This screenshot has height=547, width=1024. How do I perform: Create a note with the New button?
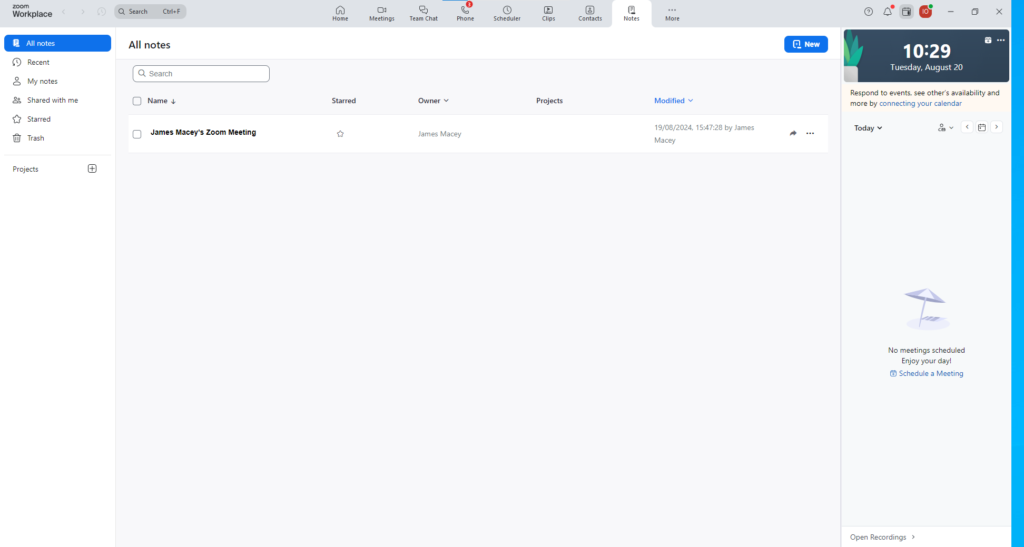[x=805, y=44]
